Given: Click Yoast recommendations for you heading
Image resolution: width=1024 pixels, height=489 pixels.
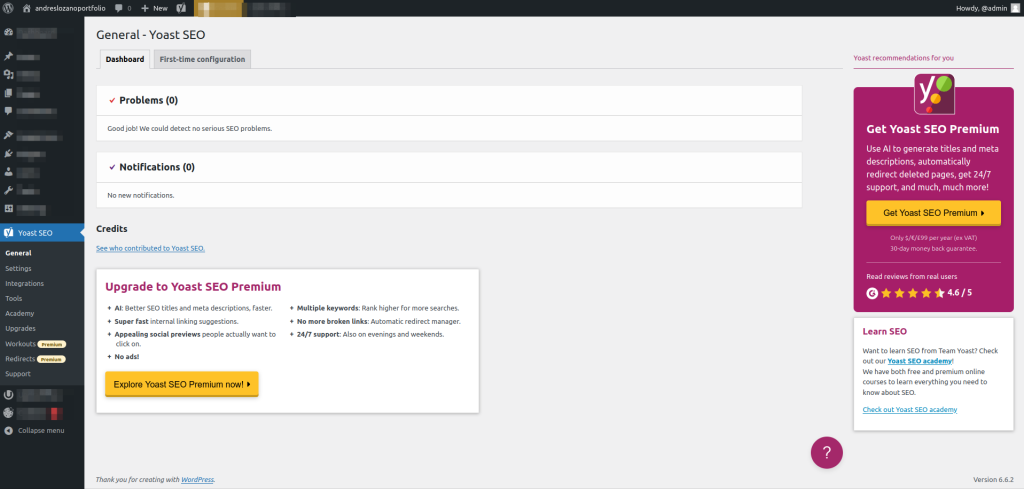Looking at the screenshot, I should click(x=903, y=57).
